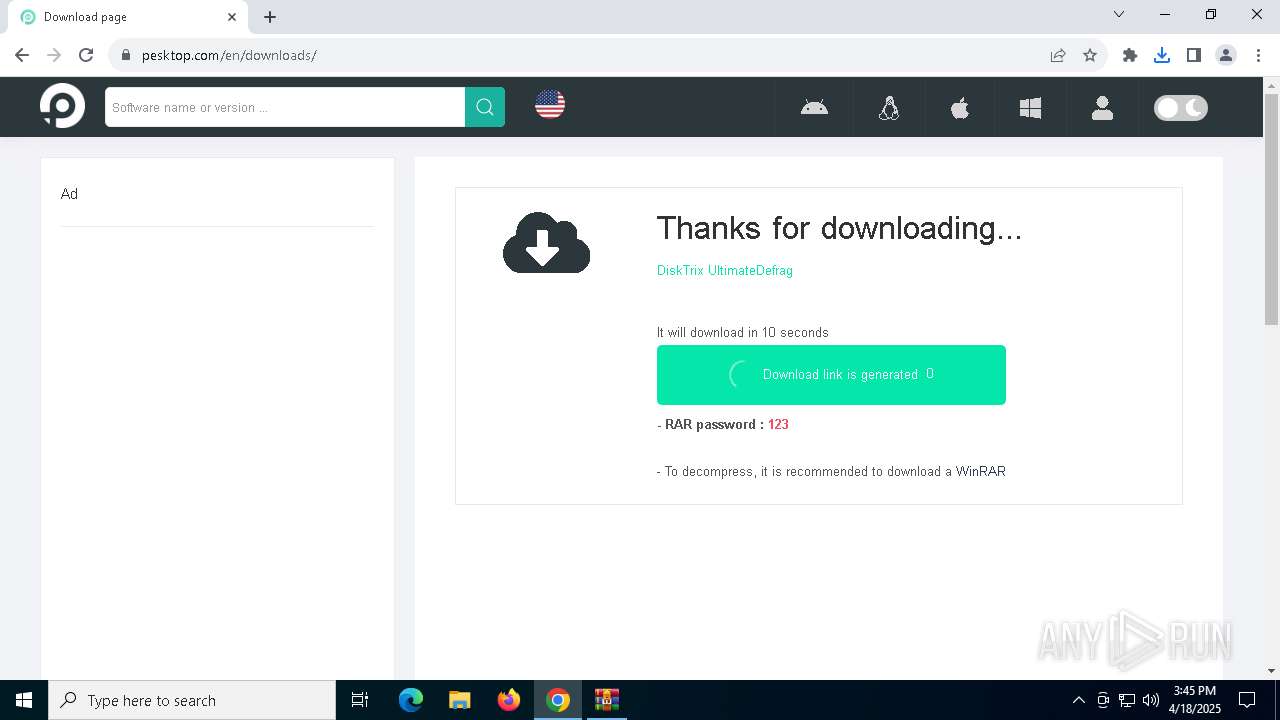This screenshot has width=1280, height=720.
Task: Click the Download link is generated button
Action: click(x=831, y=375)
